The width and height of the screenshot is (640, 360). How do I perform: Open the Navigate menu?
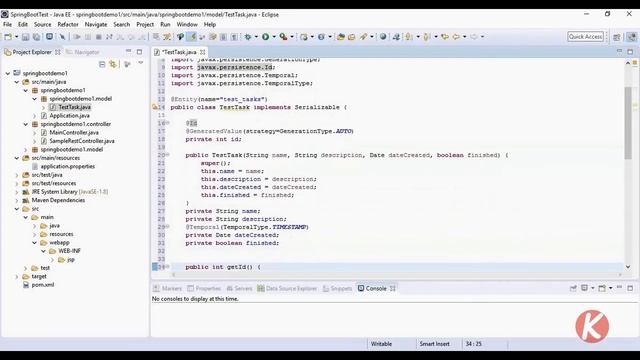96,24
